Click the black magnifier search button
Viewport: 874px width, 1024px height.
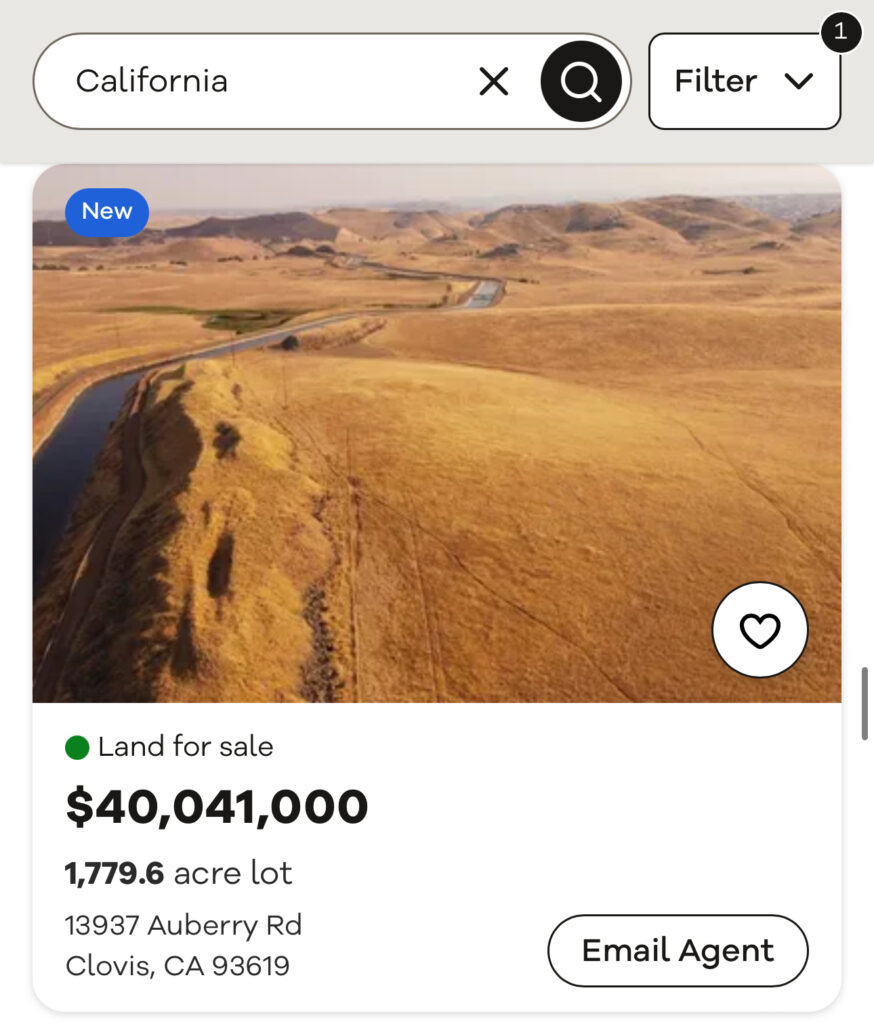coord(581,81)
